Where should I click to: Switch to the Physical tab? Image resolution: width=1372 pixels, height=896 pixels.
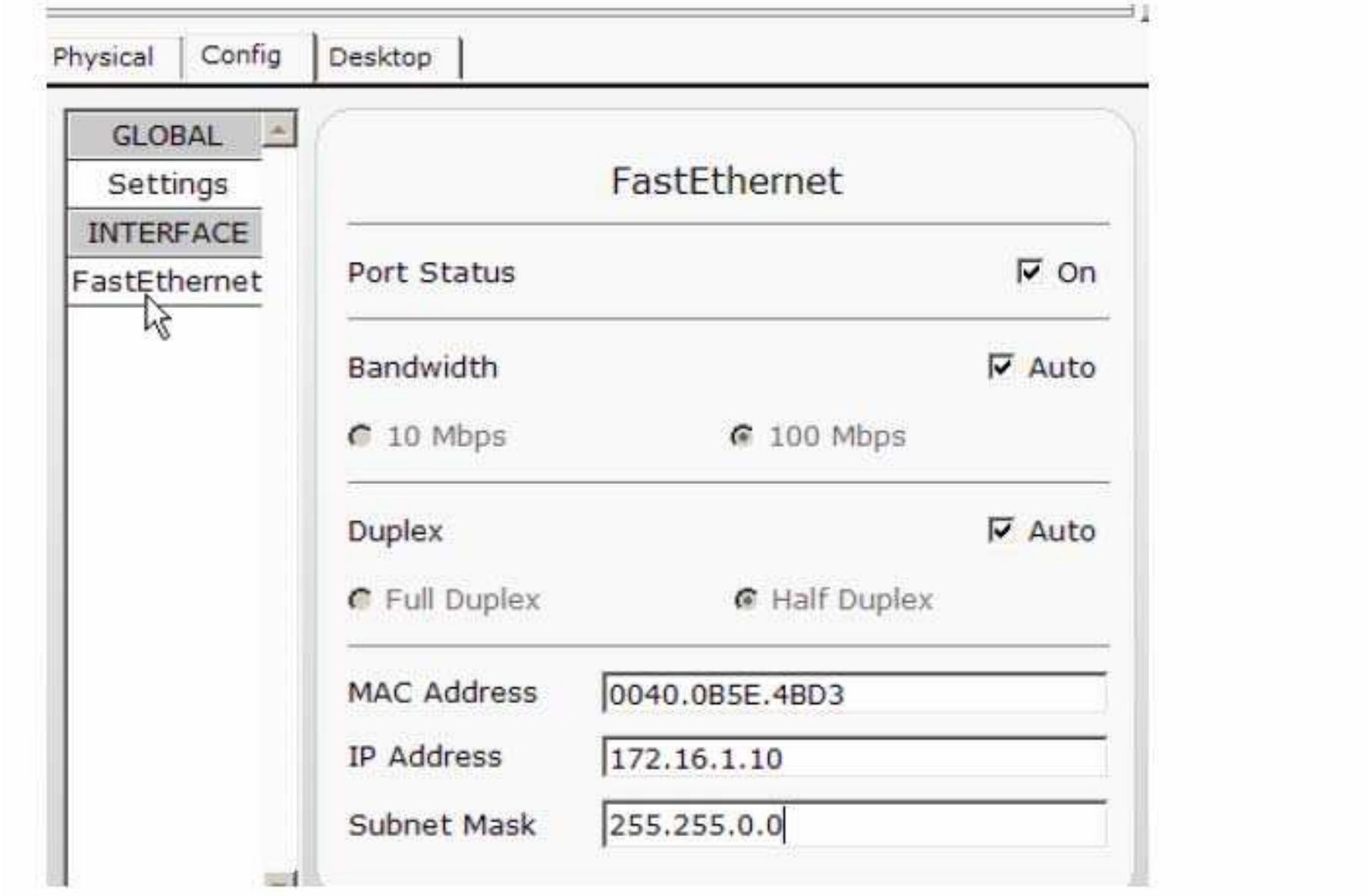104,55
